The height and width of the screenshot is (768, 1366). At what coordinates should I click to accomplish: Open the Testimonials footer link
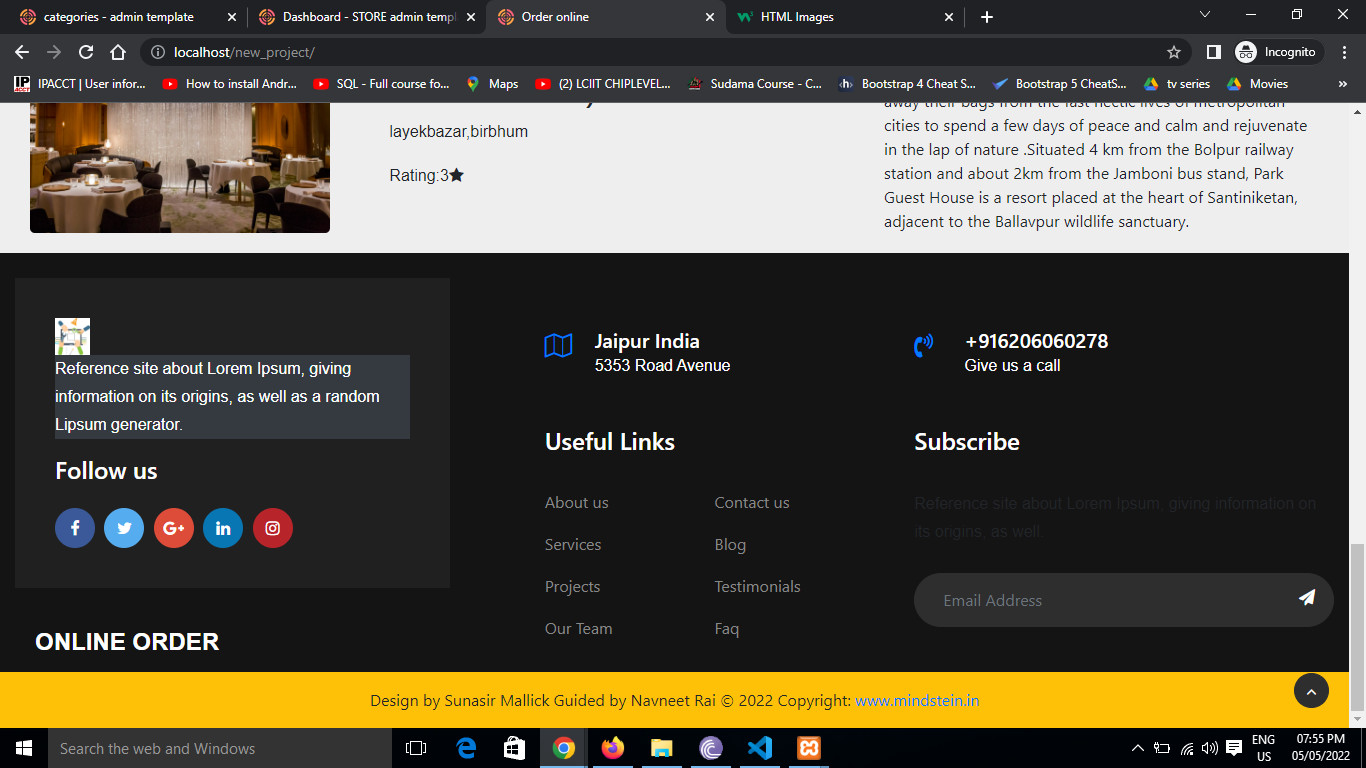(757, 587)
